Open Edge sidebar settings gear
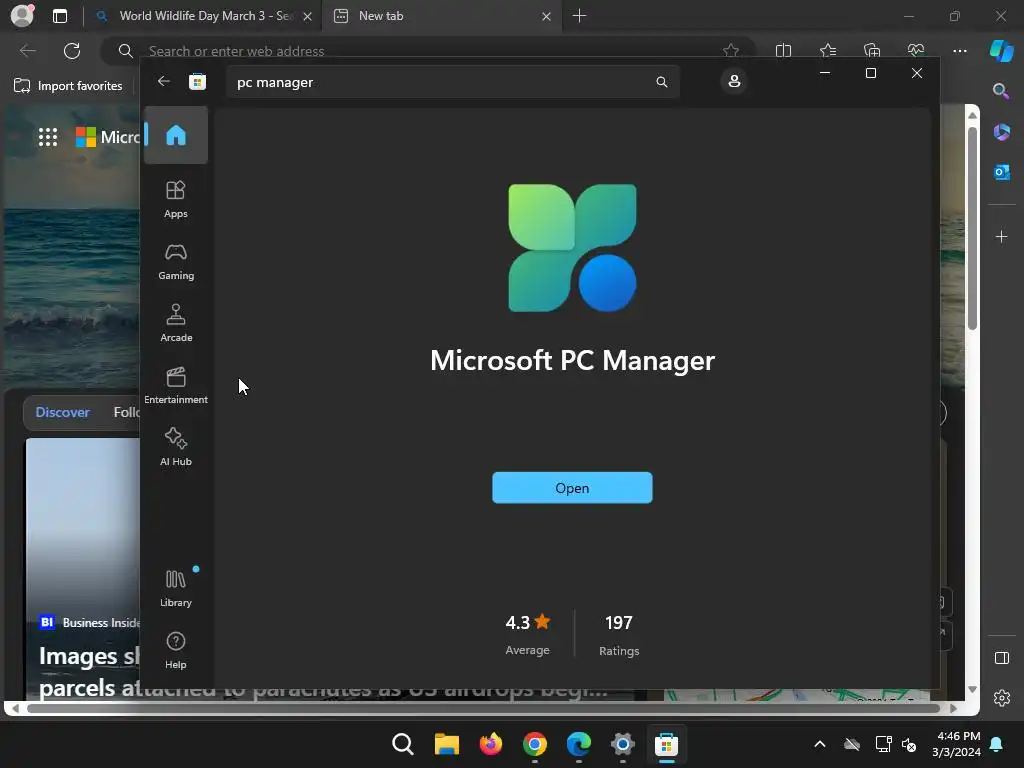This screenshot has width=1024, height=768. tap(1001, 698)
